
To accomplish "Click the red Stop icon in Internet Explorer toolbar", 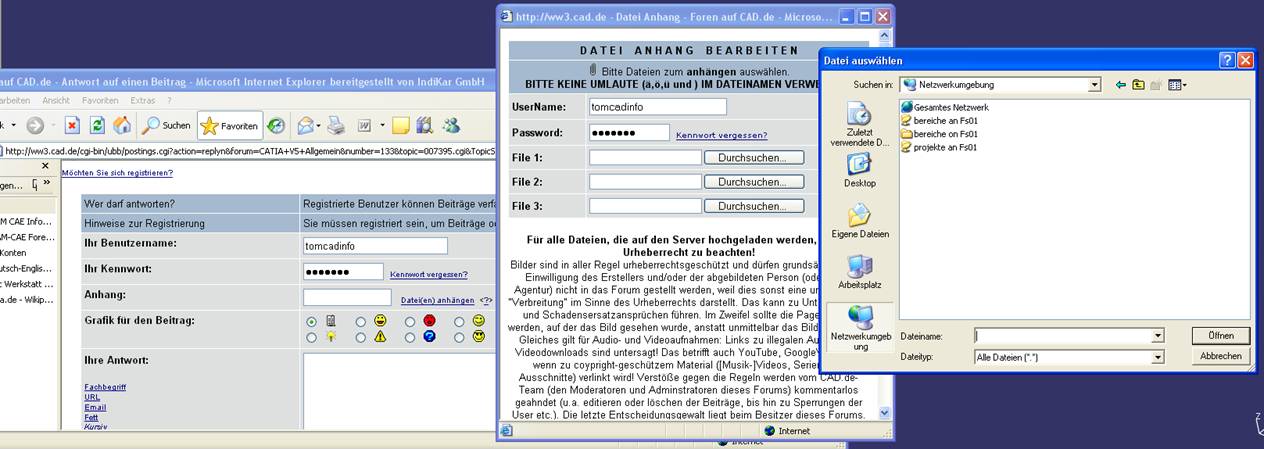I will click(x=72, y=125).
